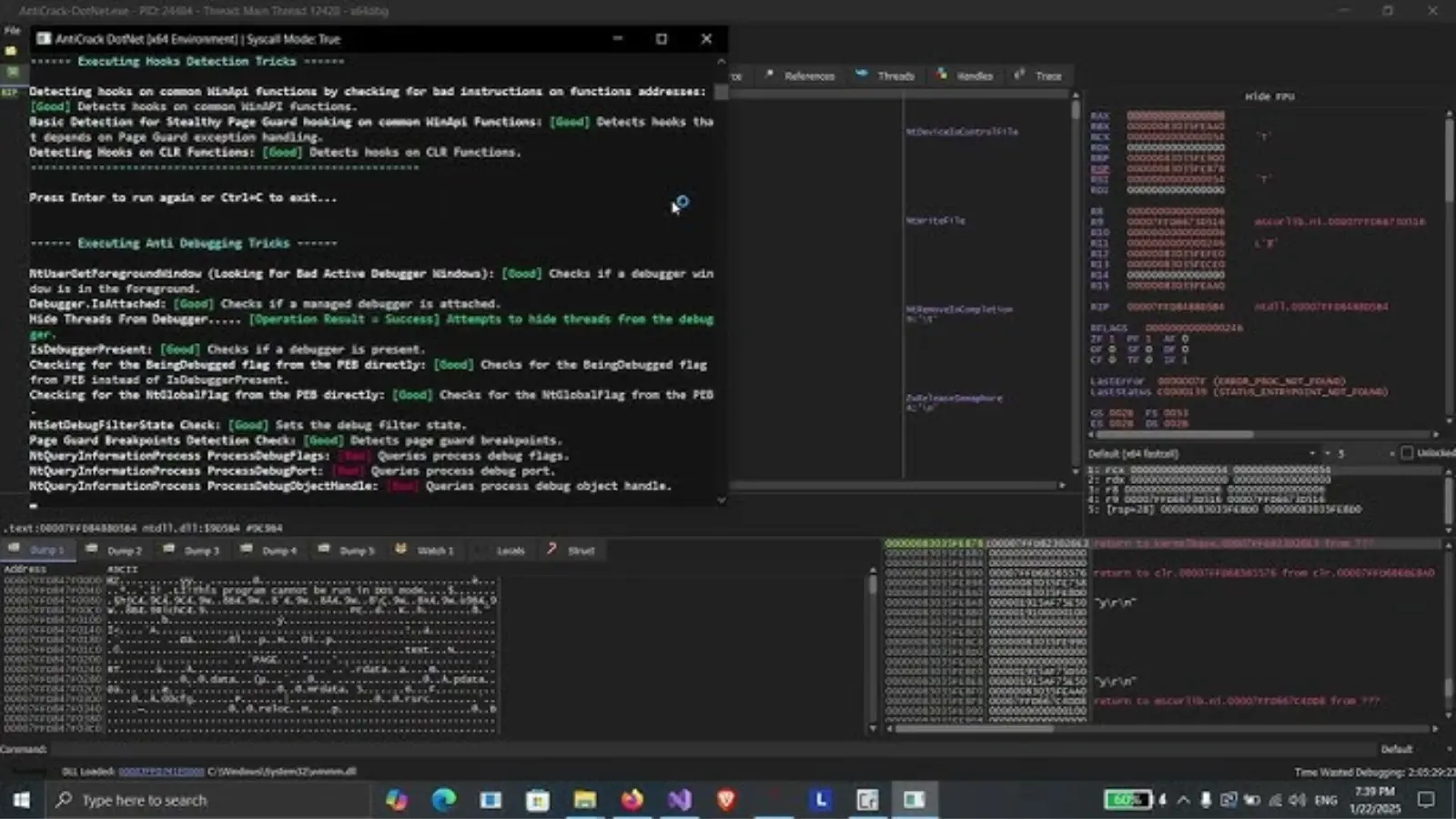Open File Explorer from the taskbar
This screenshot has width=1456, height=819.
(x=584, y=800)
